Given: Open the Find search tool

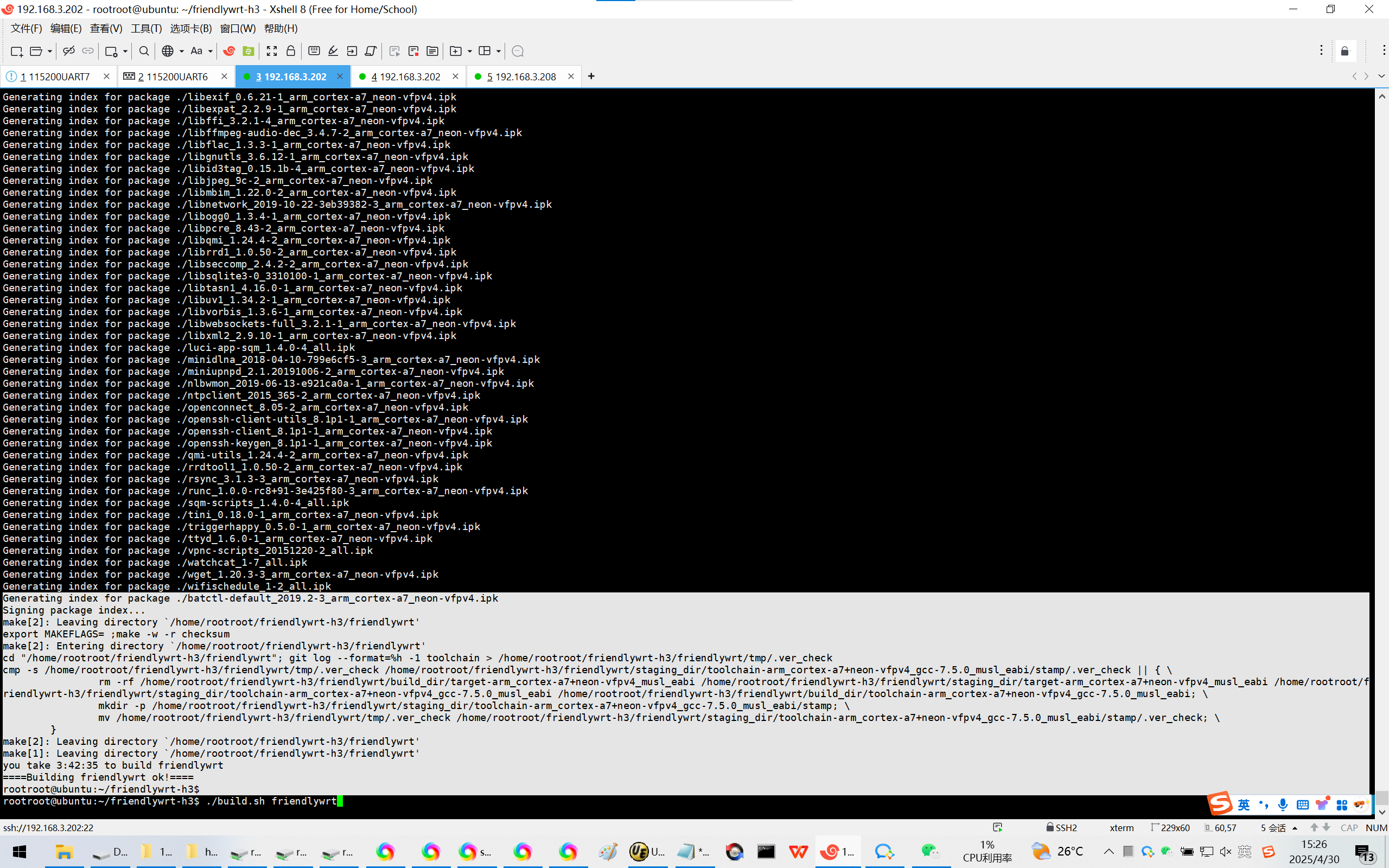Looking at the screenshot, I should click(144, 51).
